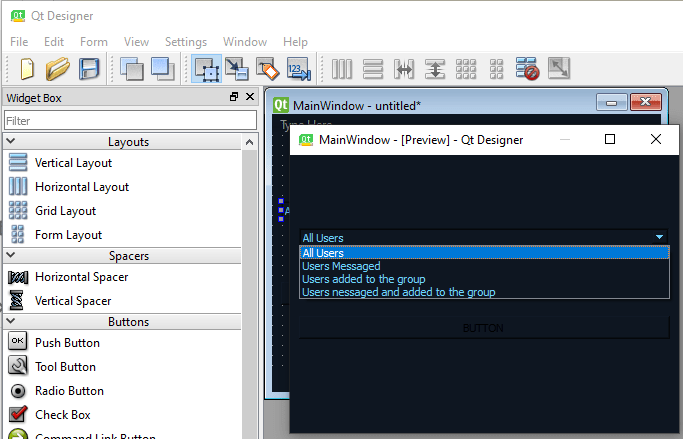Open the Settings menu
The width and height of the screenshot is (683, 439).
point(186,42)
